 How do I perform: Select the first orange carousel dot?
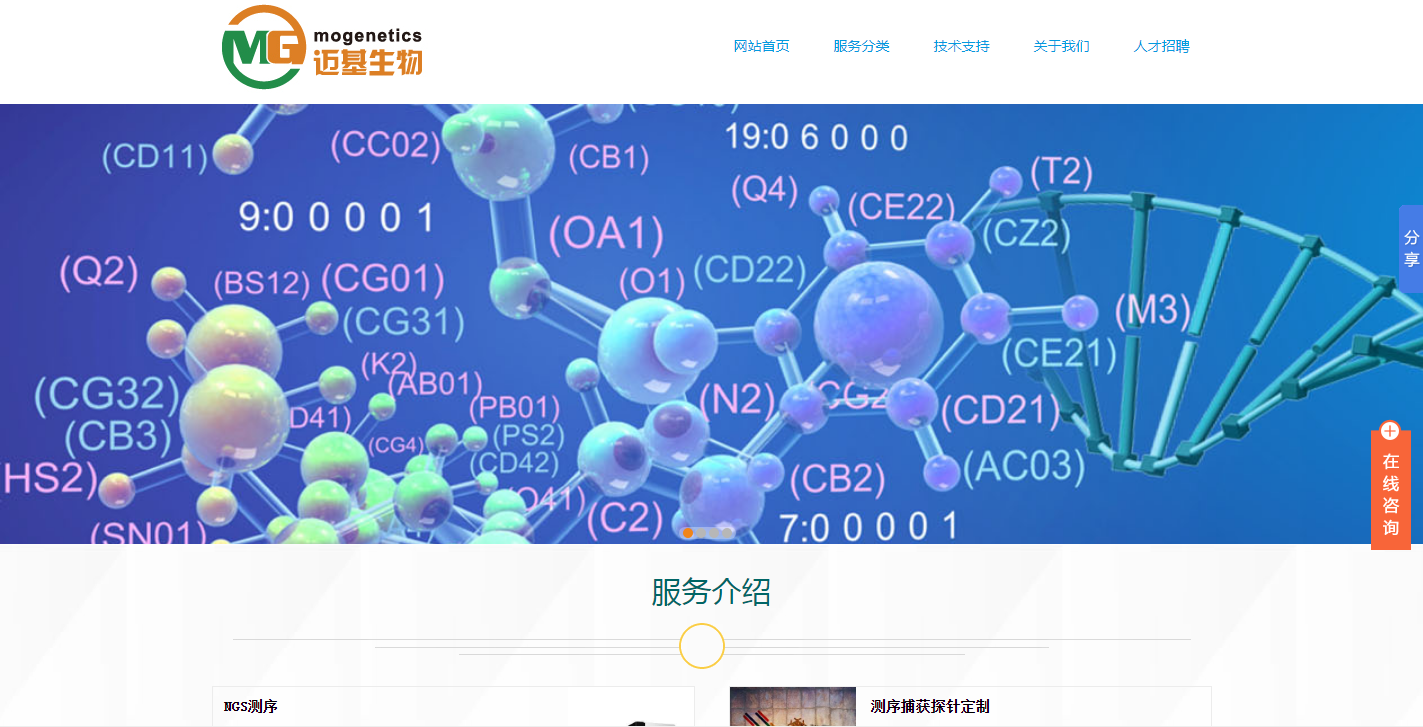click(x=688, y=533)
